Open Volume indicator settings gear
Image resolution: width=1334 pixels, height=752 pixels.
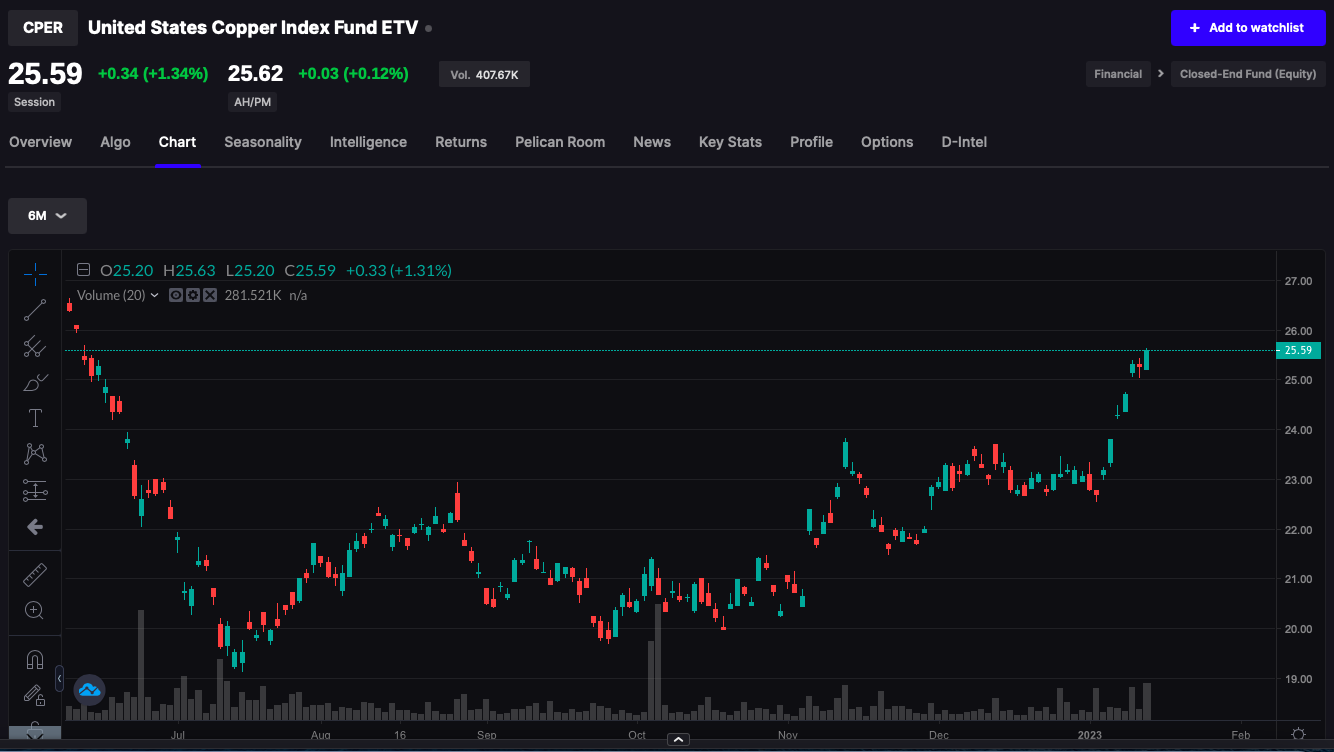(193, 295)
